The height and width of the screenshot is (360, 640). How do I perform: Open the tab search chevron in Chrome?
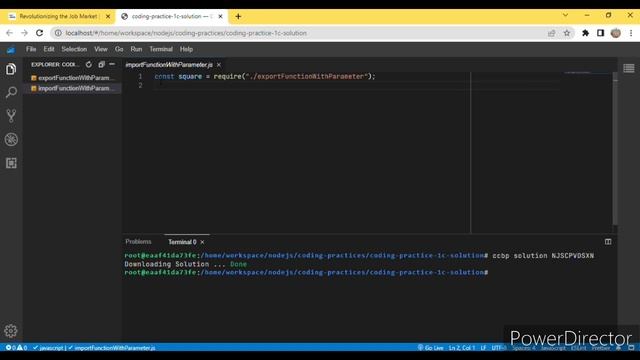[565, 15]
